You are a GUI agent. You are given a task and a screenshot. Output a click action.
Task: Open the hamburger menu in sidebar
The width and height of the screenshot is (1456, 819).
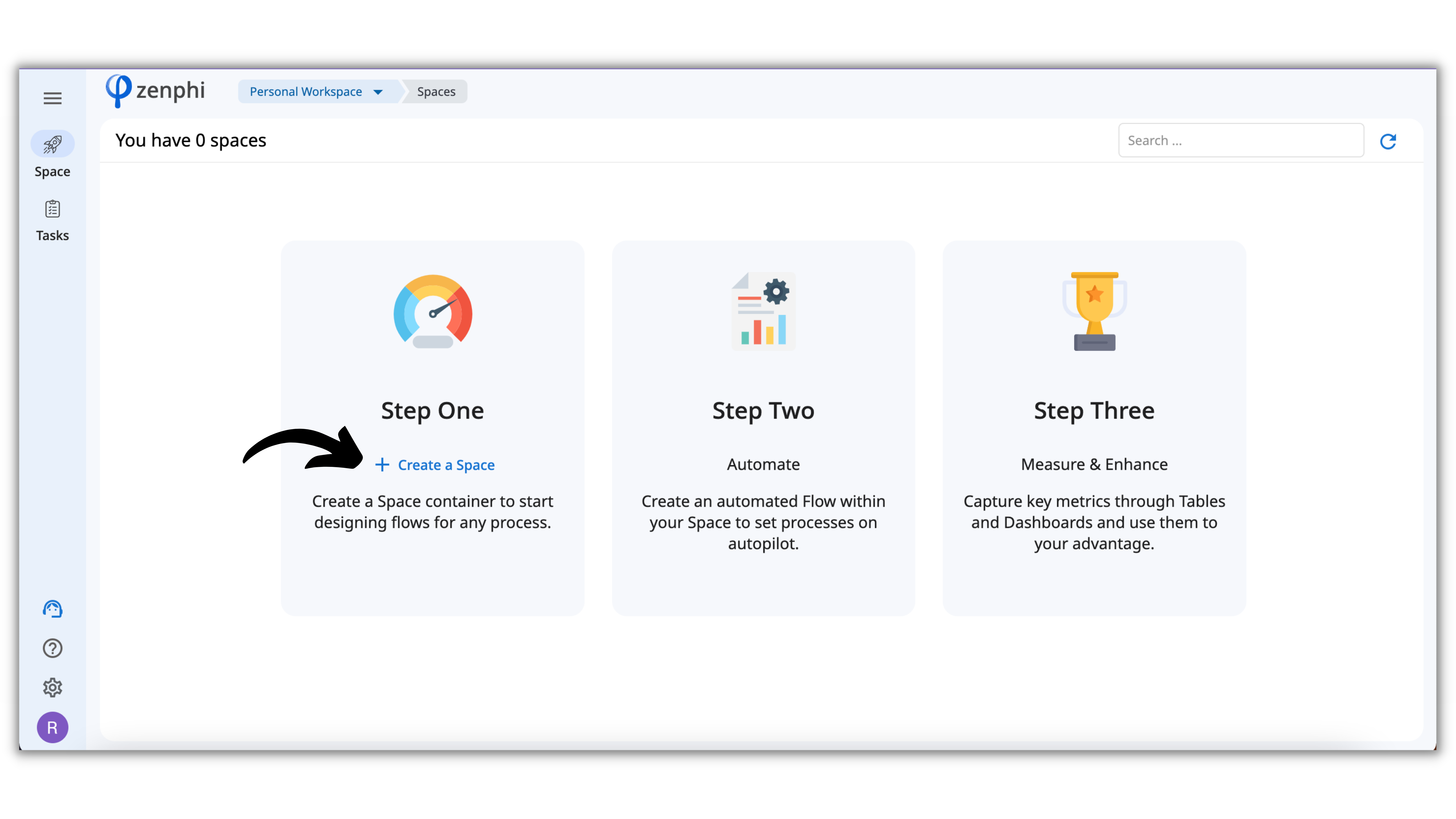(x=53, y=98)
